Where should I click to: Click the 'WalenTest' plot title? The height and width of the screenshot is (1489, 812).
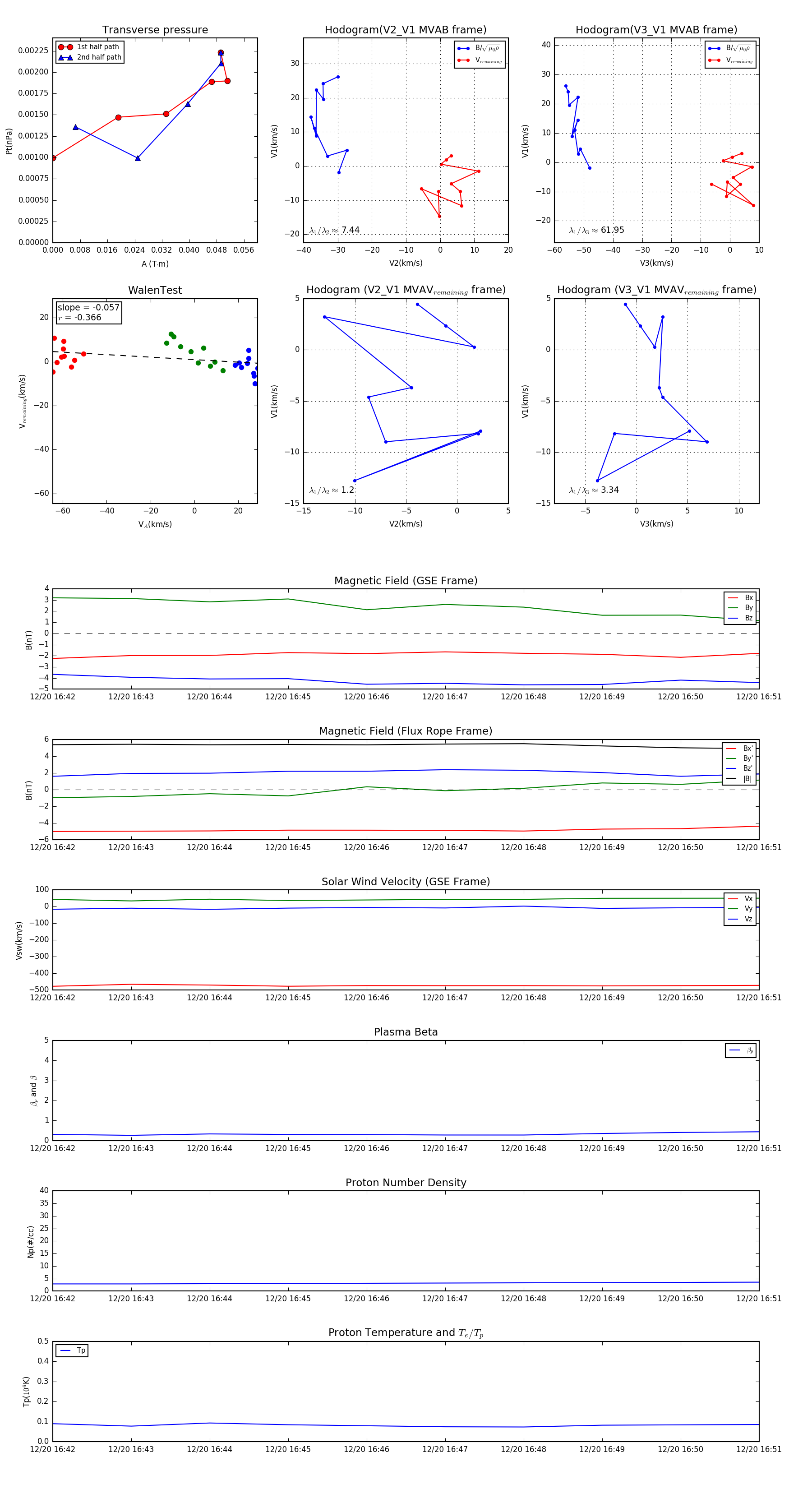point(155,290)
